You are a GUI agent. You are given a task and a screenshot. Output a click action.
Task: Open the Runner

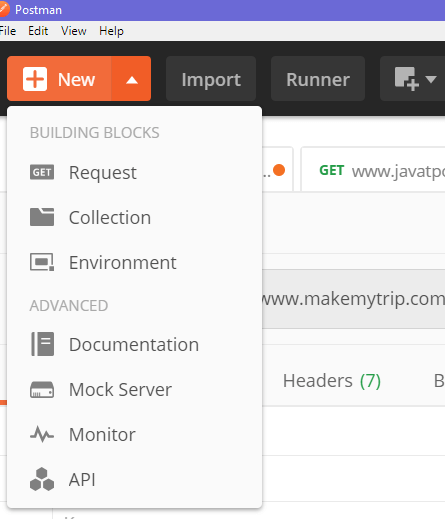coord(318,79)
